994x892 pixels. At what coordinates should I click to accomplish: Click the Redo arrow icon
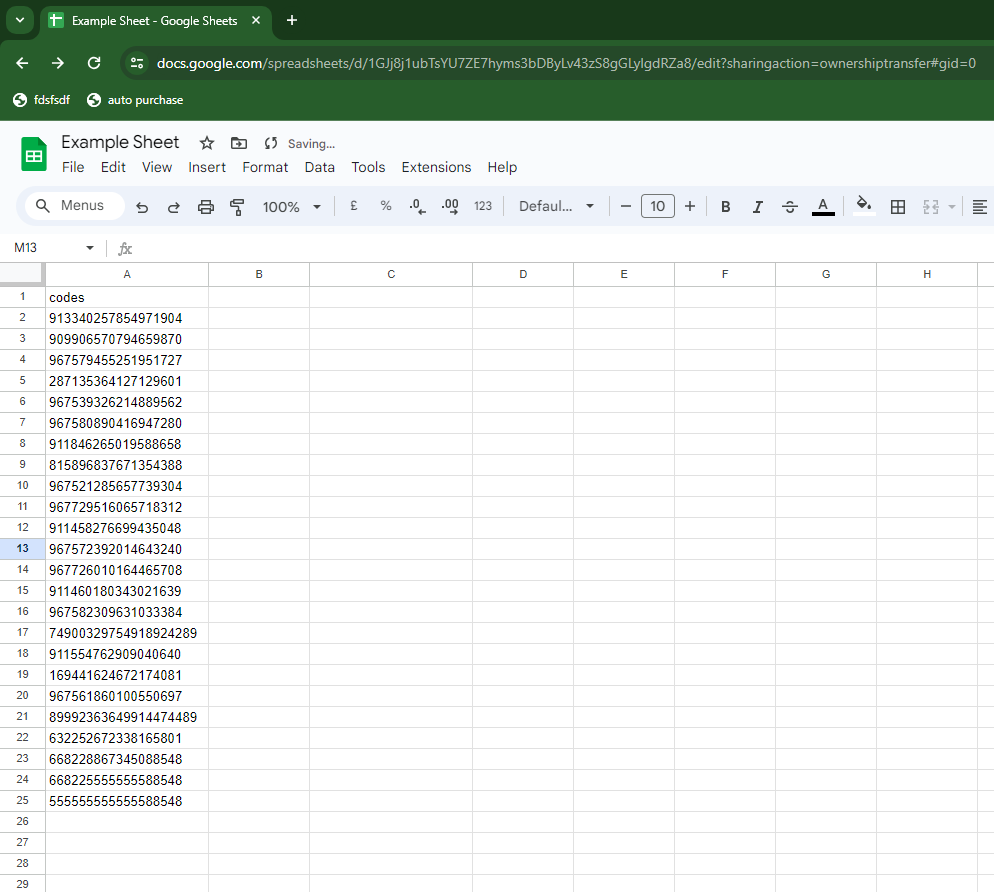point(173,207)
